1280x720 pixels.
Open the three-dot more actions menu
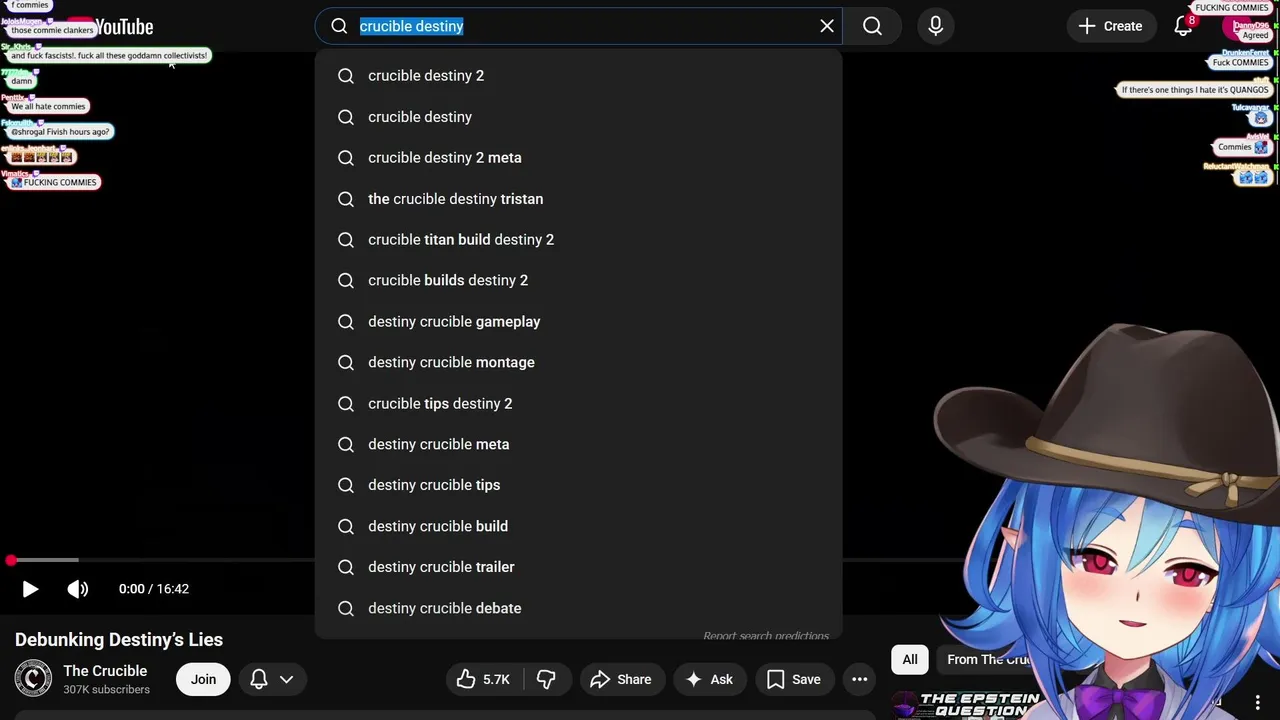pyautogui.click(x=860, y=679)
